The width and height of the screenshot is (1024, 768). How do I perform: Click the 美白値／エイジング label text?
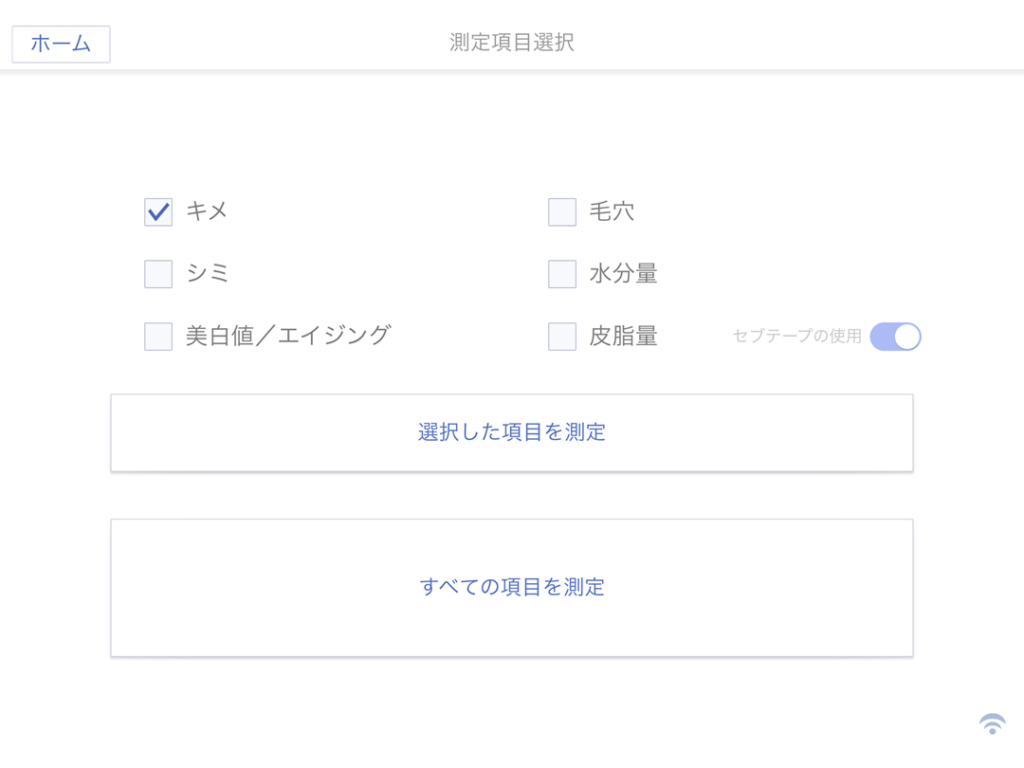288,336
